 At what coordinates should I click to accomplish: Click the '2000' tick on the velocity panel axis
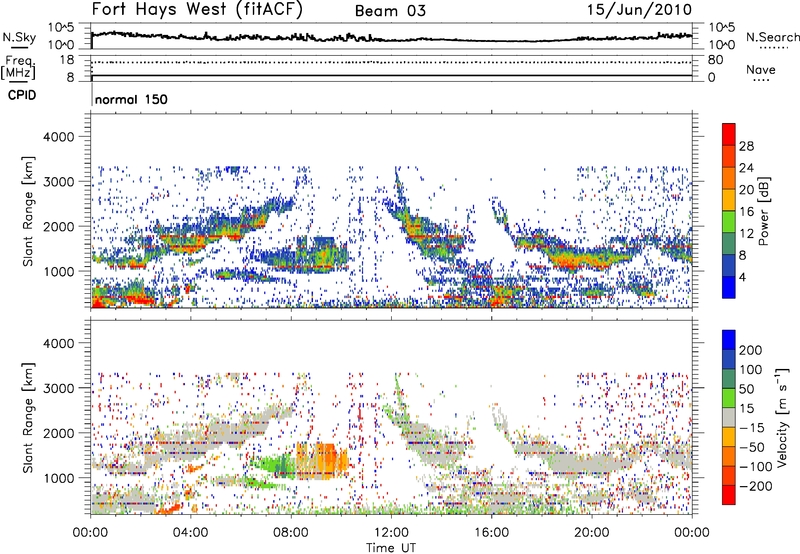(x=59, y=433)
